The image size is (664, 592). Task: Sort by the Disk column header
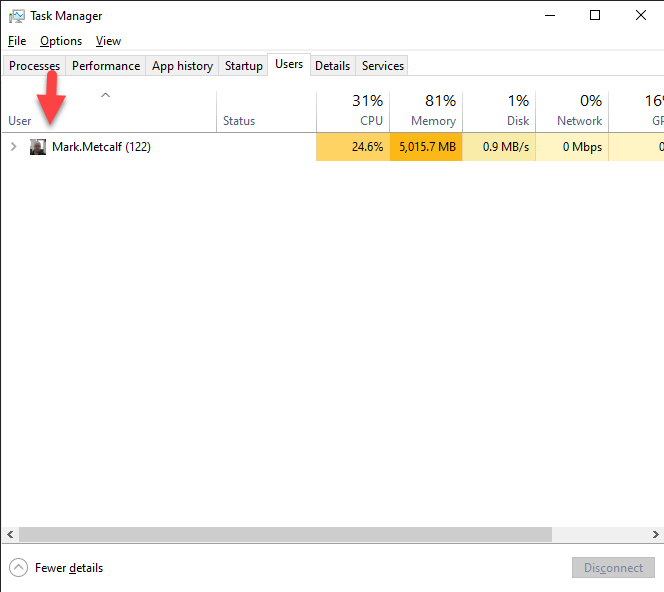[x=499, y=111]
